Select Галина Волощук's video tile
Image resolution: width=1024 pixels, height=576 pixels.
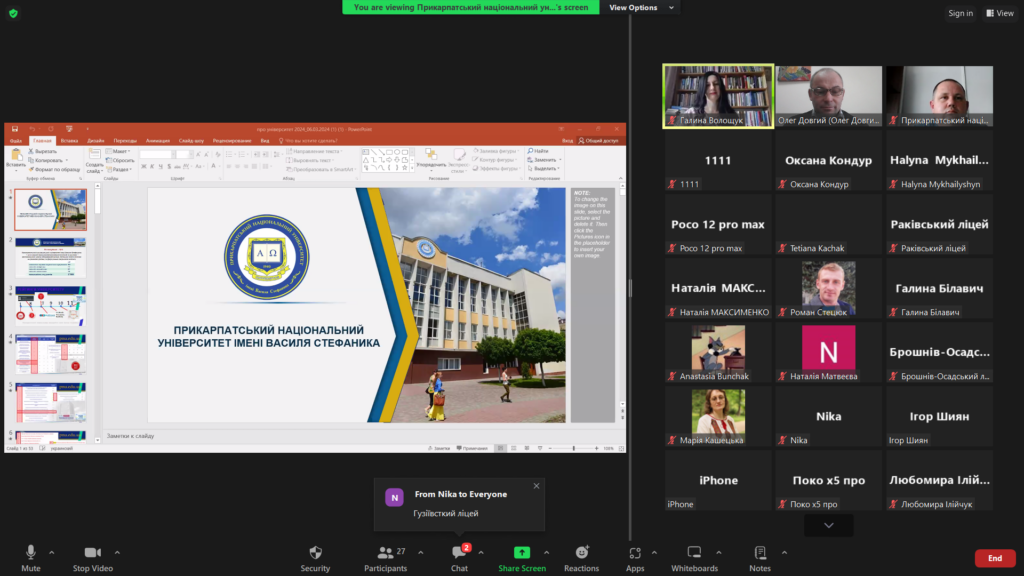[718, 96]
